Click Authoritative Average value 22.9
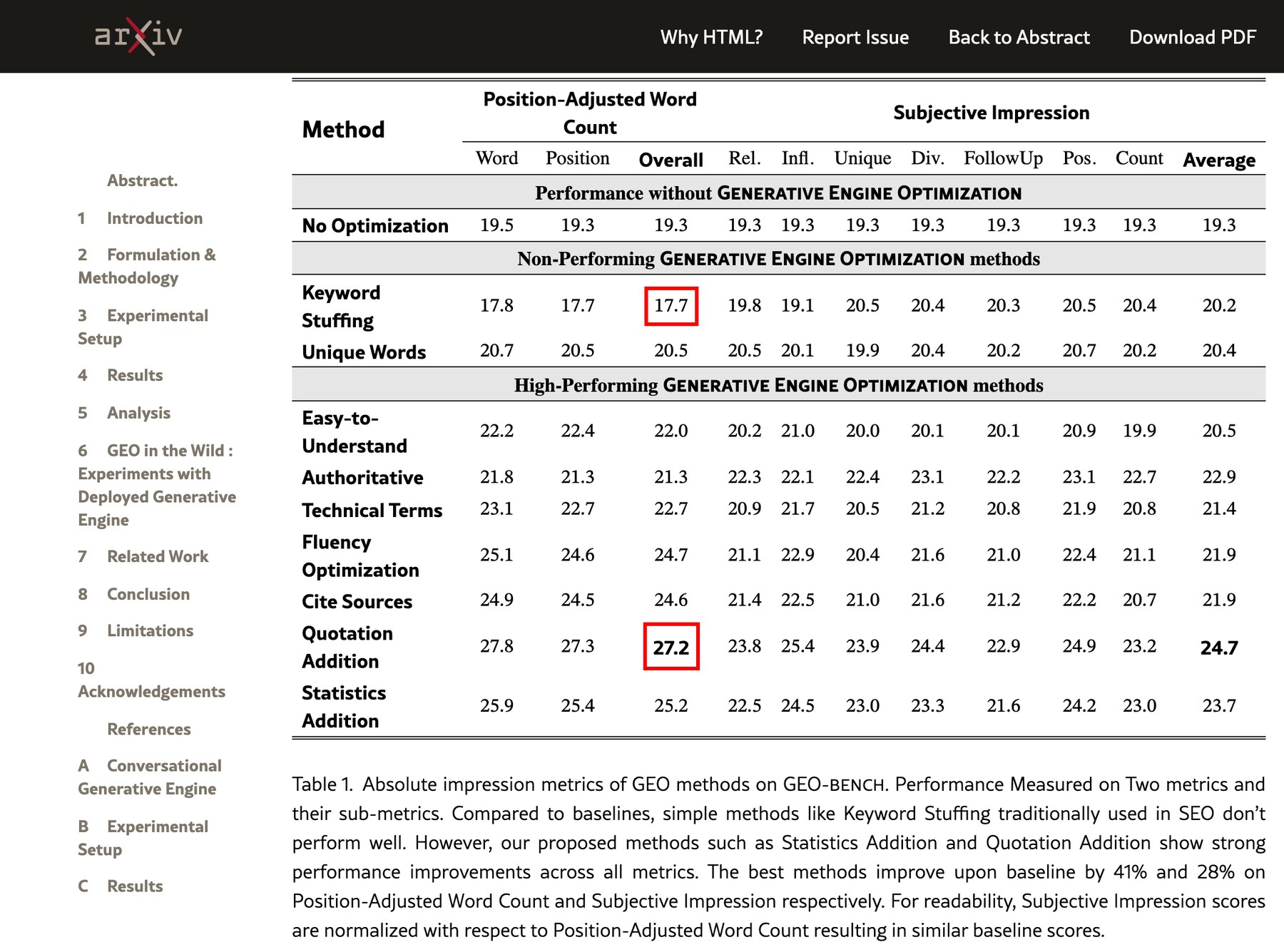1284x952 pixels. (x=1219, y=476)
